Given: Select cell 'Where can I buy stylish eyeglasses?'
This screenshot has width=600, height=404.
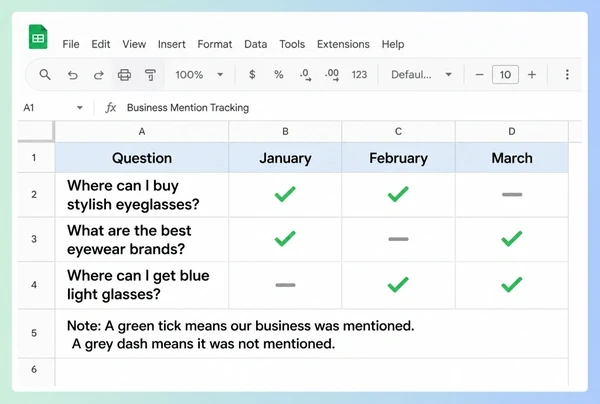Looking at the screenshot, I should [x=142, y=195].
